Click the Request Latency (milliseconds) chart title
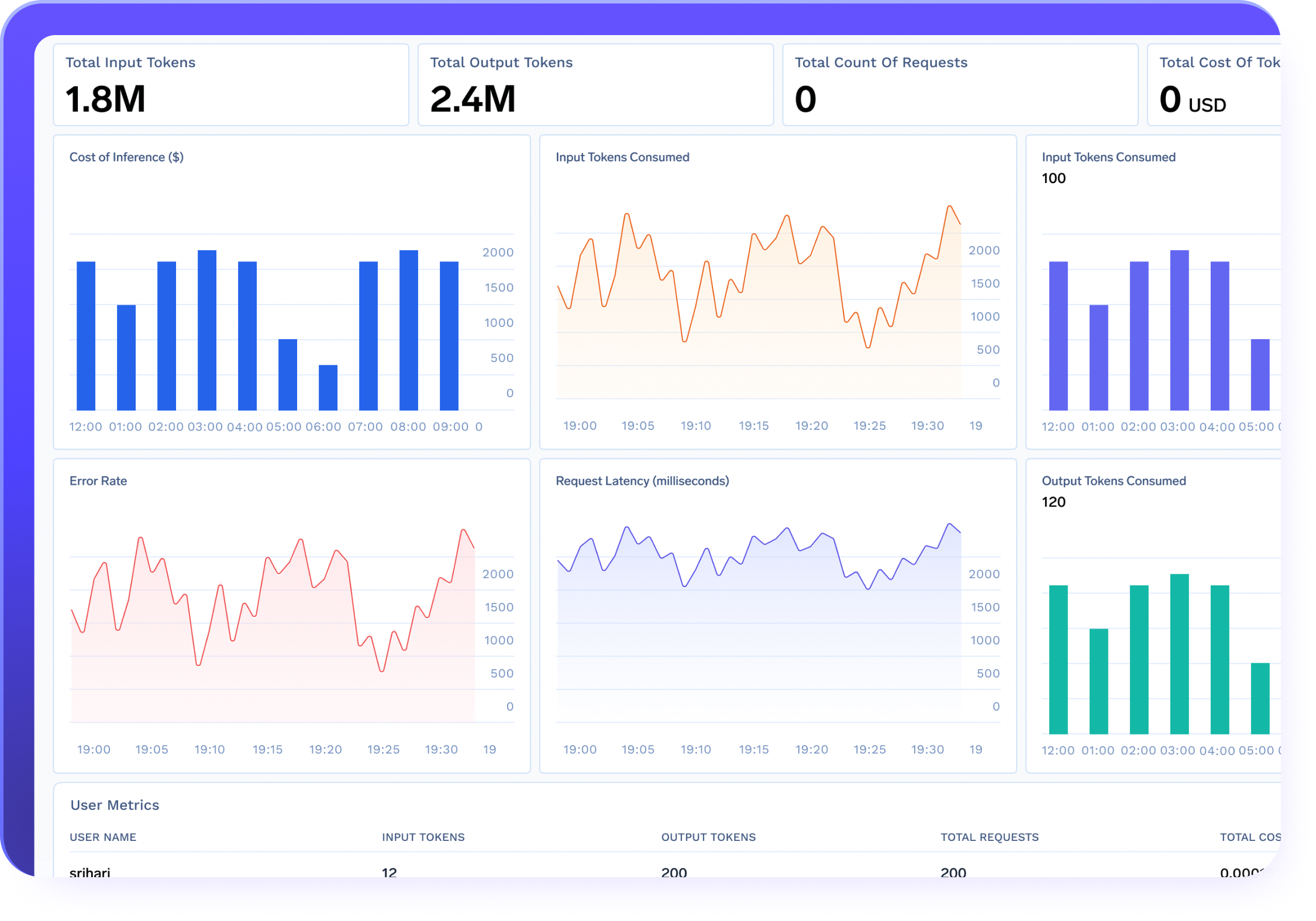 pyautogui.click(x=642, y=481)
